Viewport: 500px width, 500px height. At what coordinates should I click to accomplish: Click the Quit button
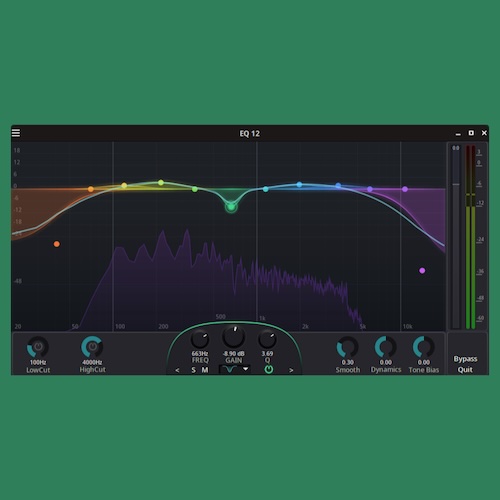(465, 369)
